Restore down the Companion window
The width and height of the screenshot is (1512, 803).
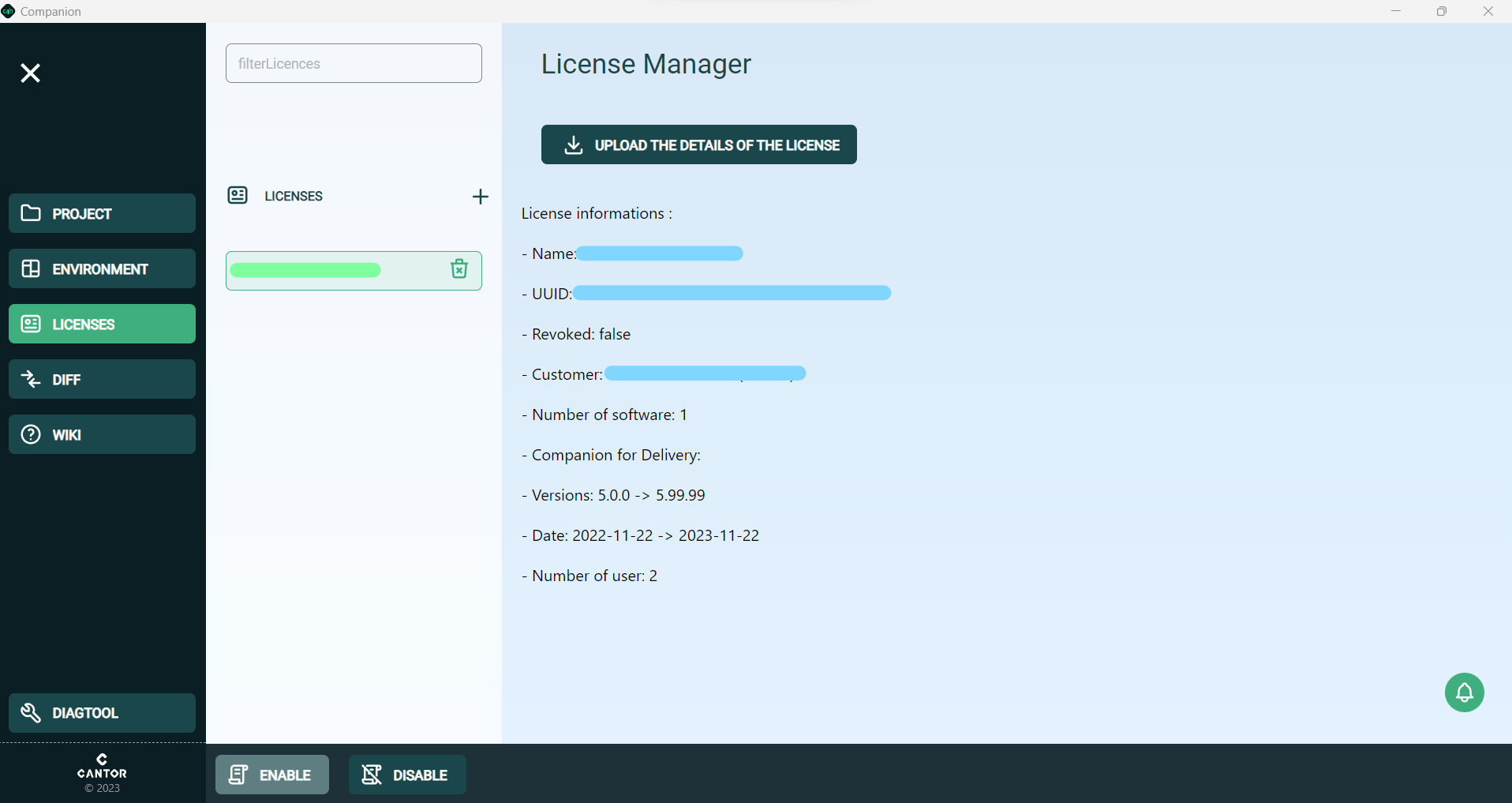[x=1442, y=11]
